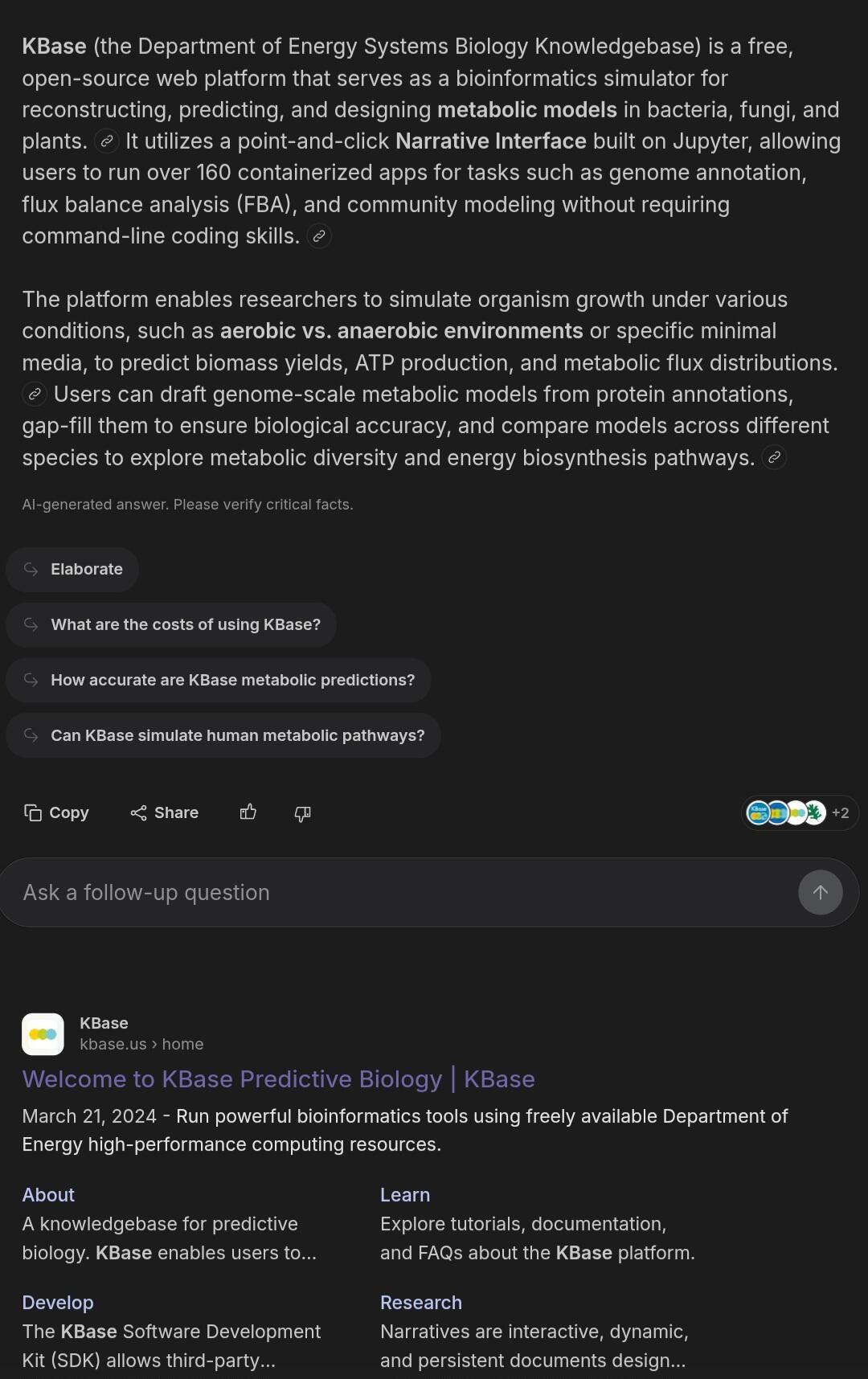Ask if KBase can simulate human pathways
The image size is (868, 1379).
click(x=223, y=735)
